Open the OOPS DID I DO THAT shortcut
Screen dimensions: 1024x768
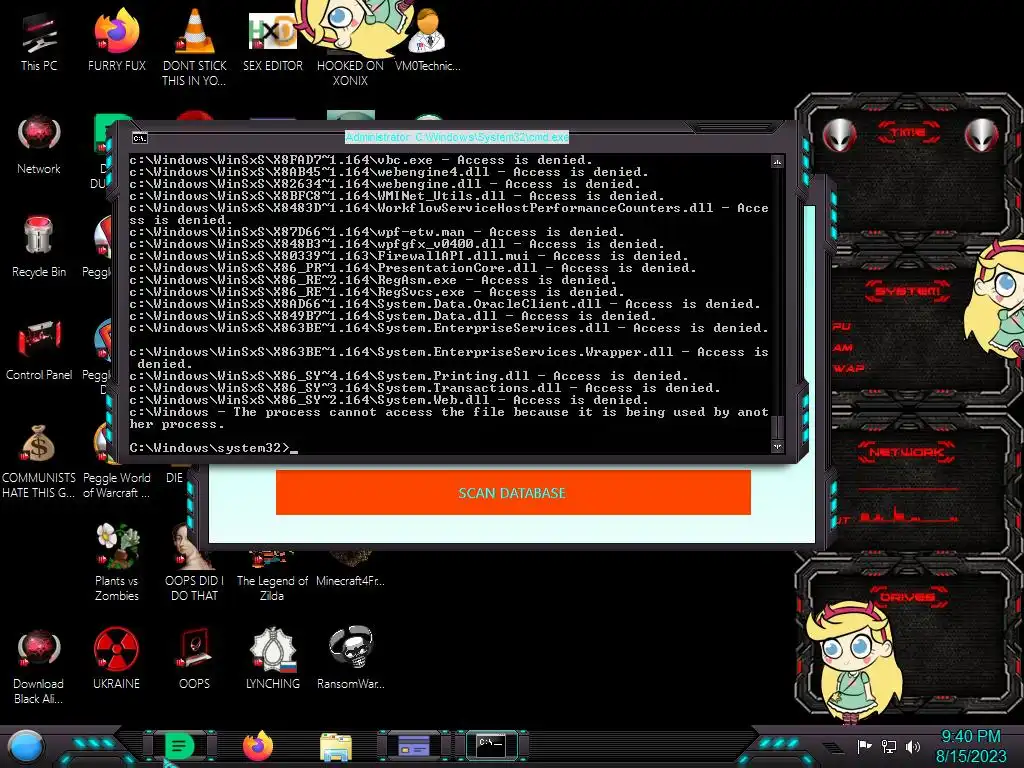tap(194, 563)
